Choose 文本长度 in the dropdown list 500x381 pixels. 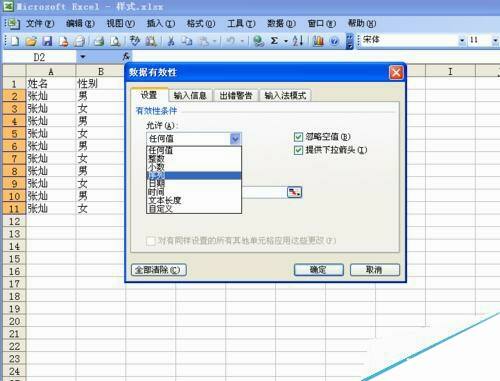[x=194, y=200]
